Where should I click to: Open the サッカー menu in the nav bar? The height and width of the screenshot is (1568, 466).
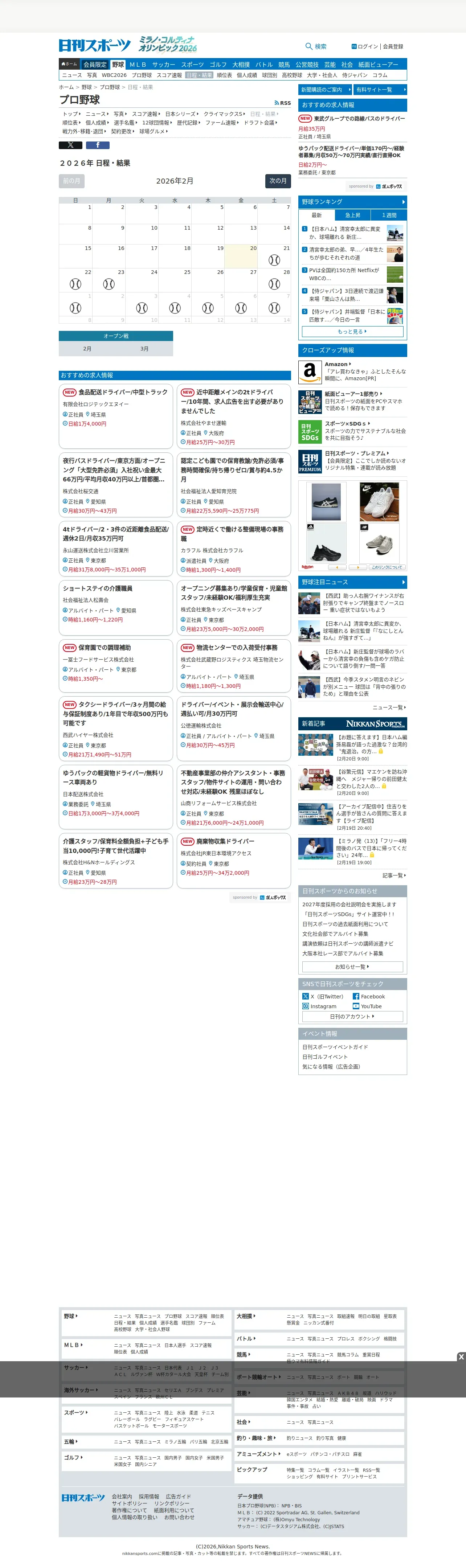[x=163, y=65]
